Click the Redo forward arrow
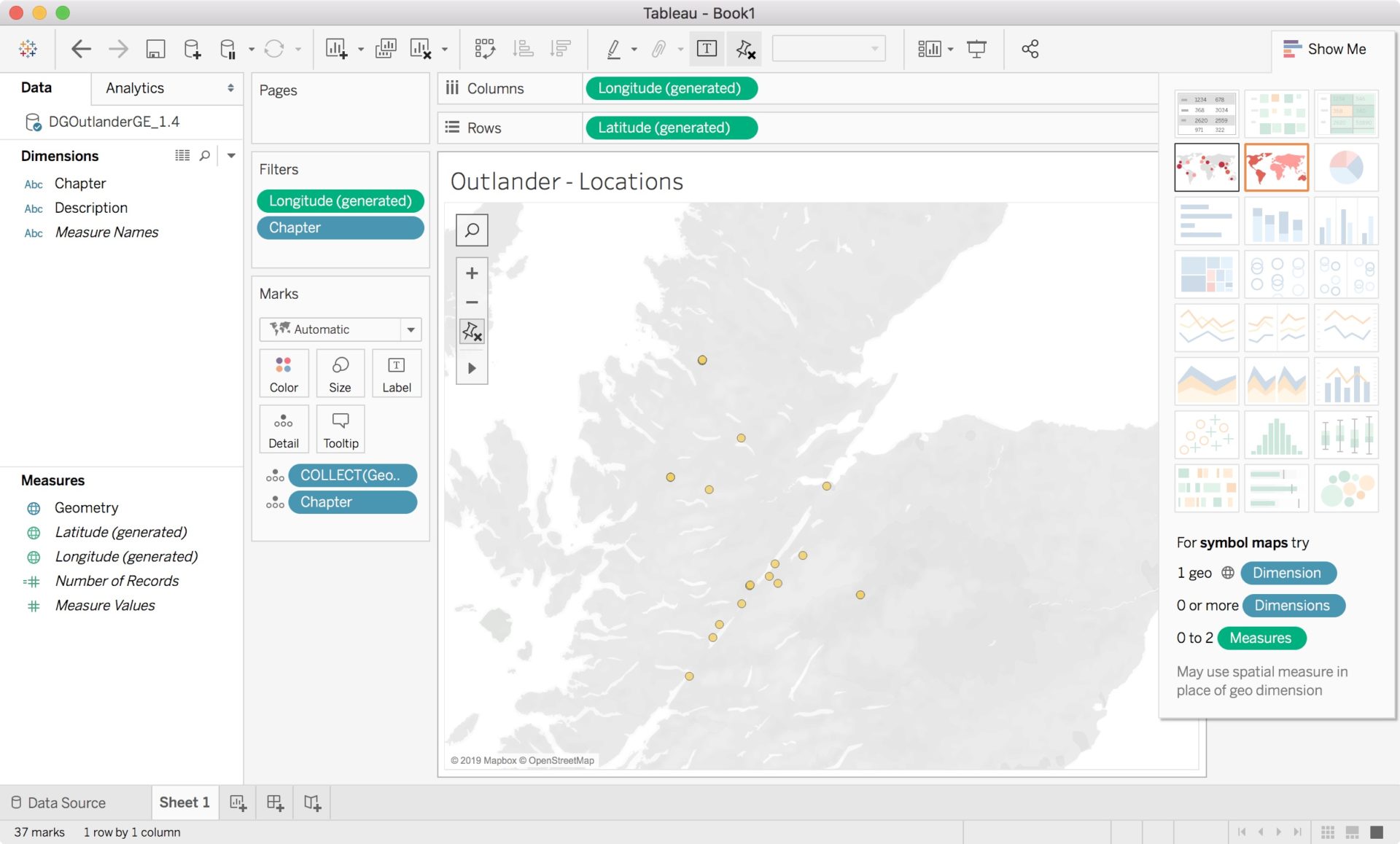Image resolution: width=1400 pixels, height=844 pixels. 118,49
